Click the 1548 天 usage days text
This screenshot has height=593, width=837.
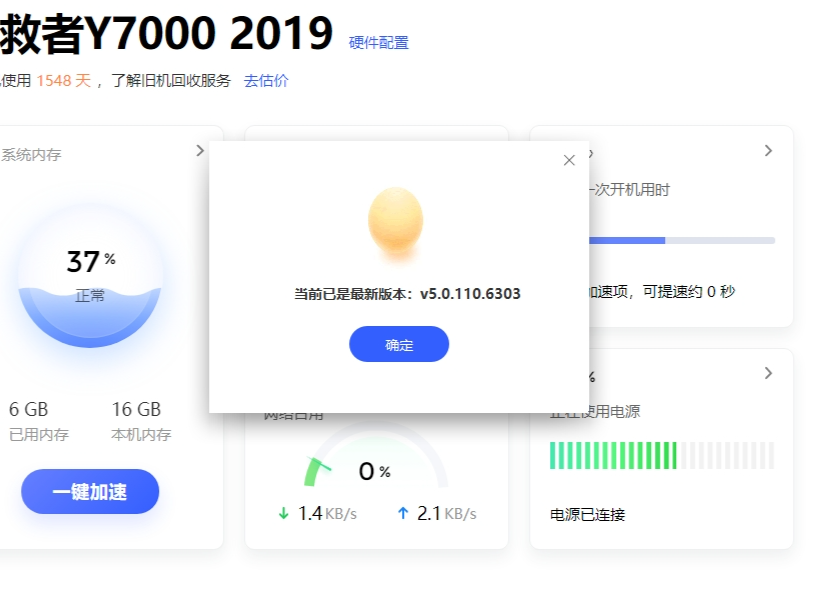64,81
